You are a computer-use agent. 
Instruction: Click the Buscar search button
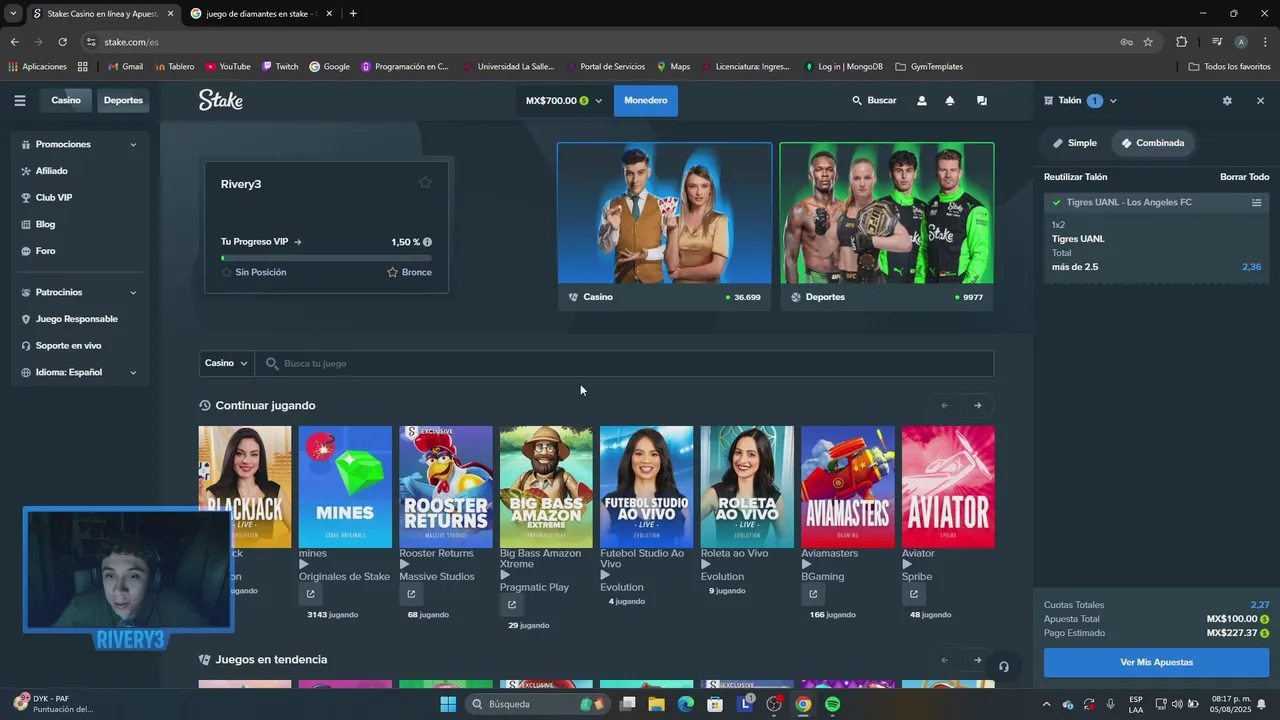coord(874,101)
